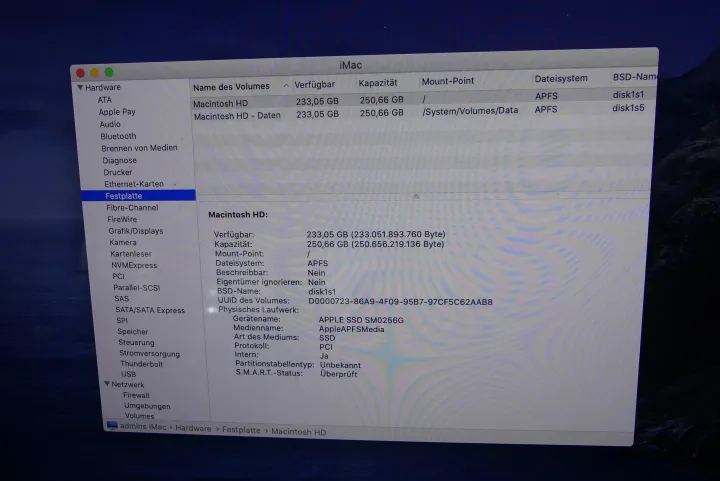Open Apple Pay hardware entry
The height and width of the screenshot is (481, 720).
[117, 112]
